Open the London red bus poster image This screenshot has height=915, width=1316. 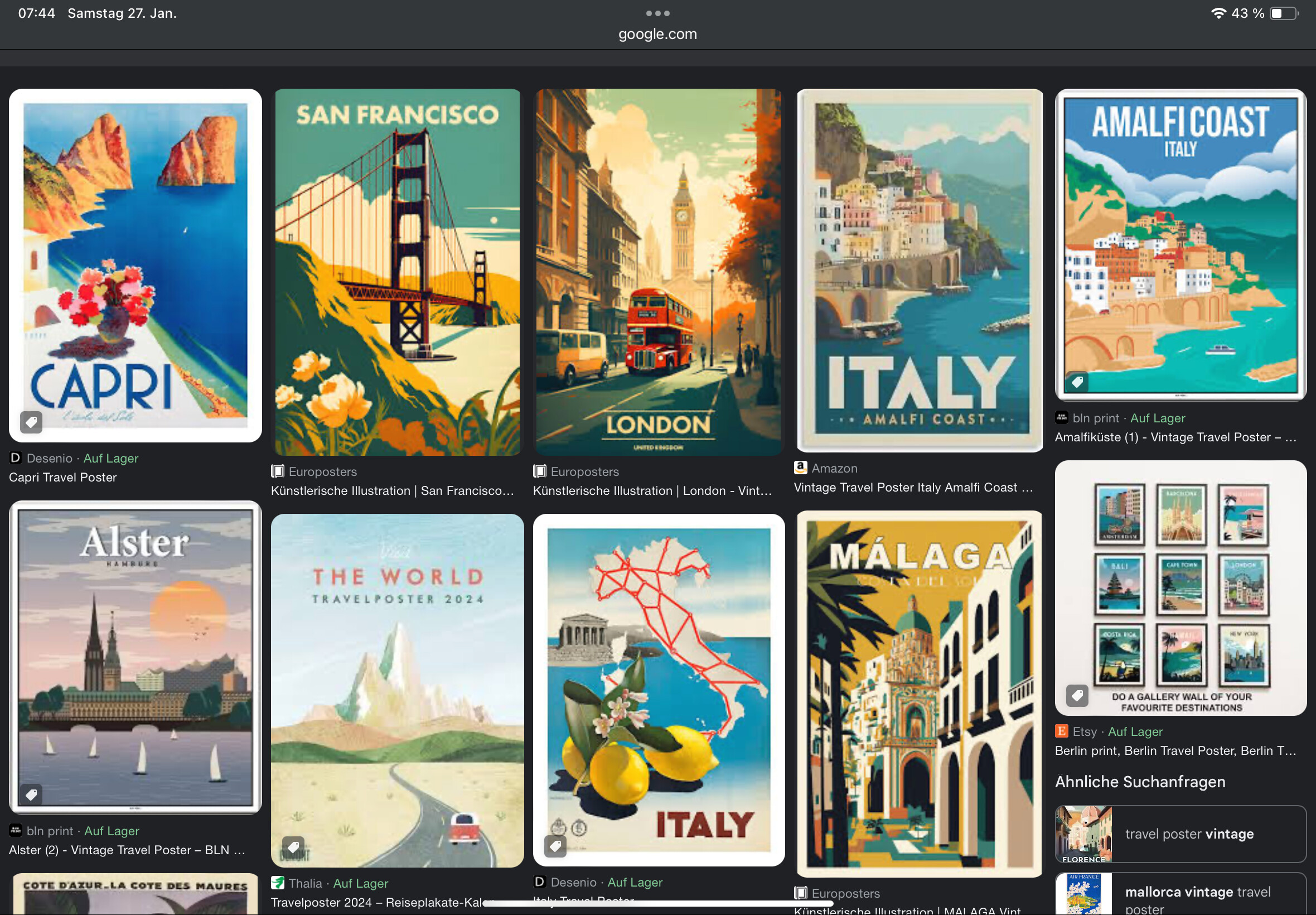(x=657, y=272)
